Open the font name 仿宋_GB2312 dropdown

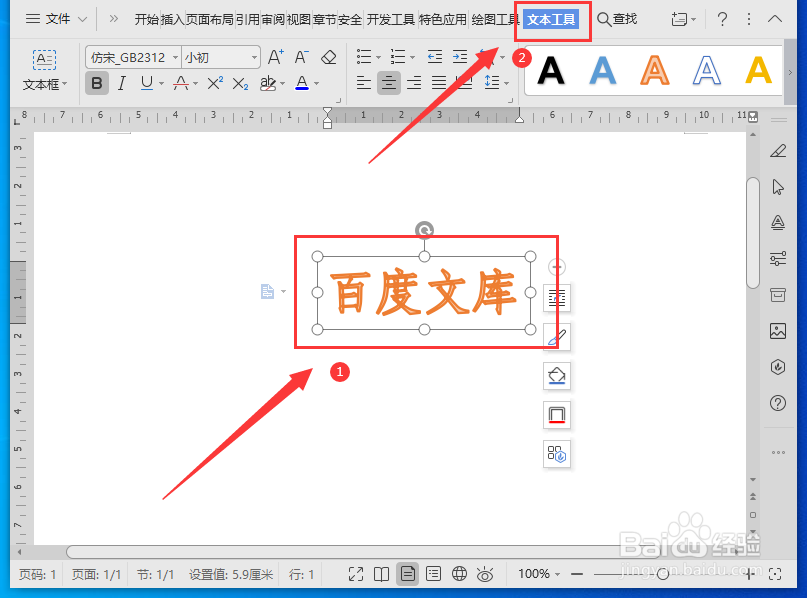click(176, 58)
